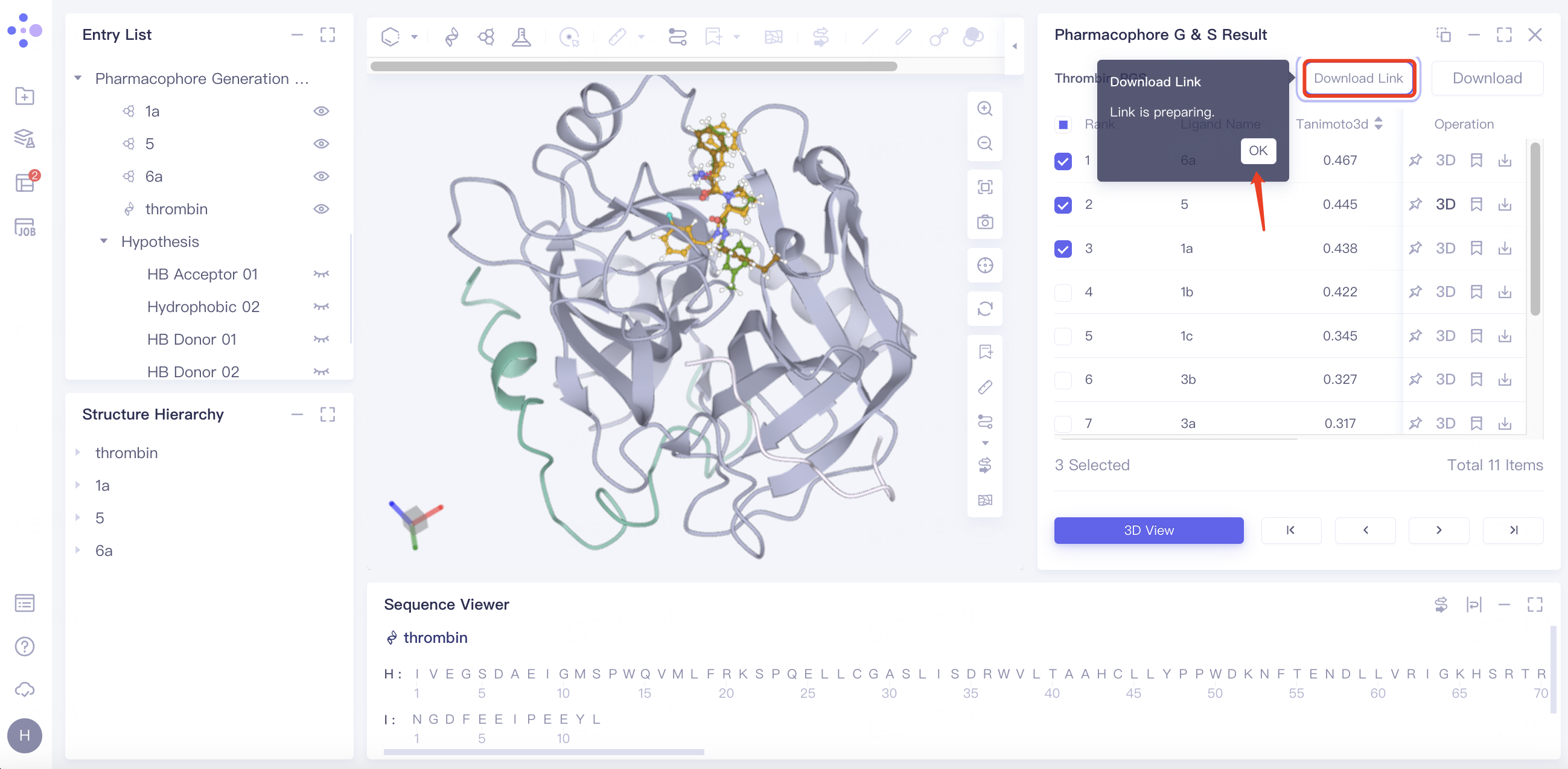Expand 6a in Structure Hierarchy
Image resolution: width=1568 pixels, height=769 pixels.
pos(78,550)
